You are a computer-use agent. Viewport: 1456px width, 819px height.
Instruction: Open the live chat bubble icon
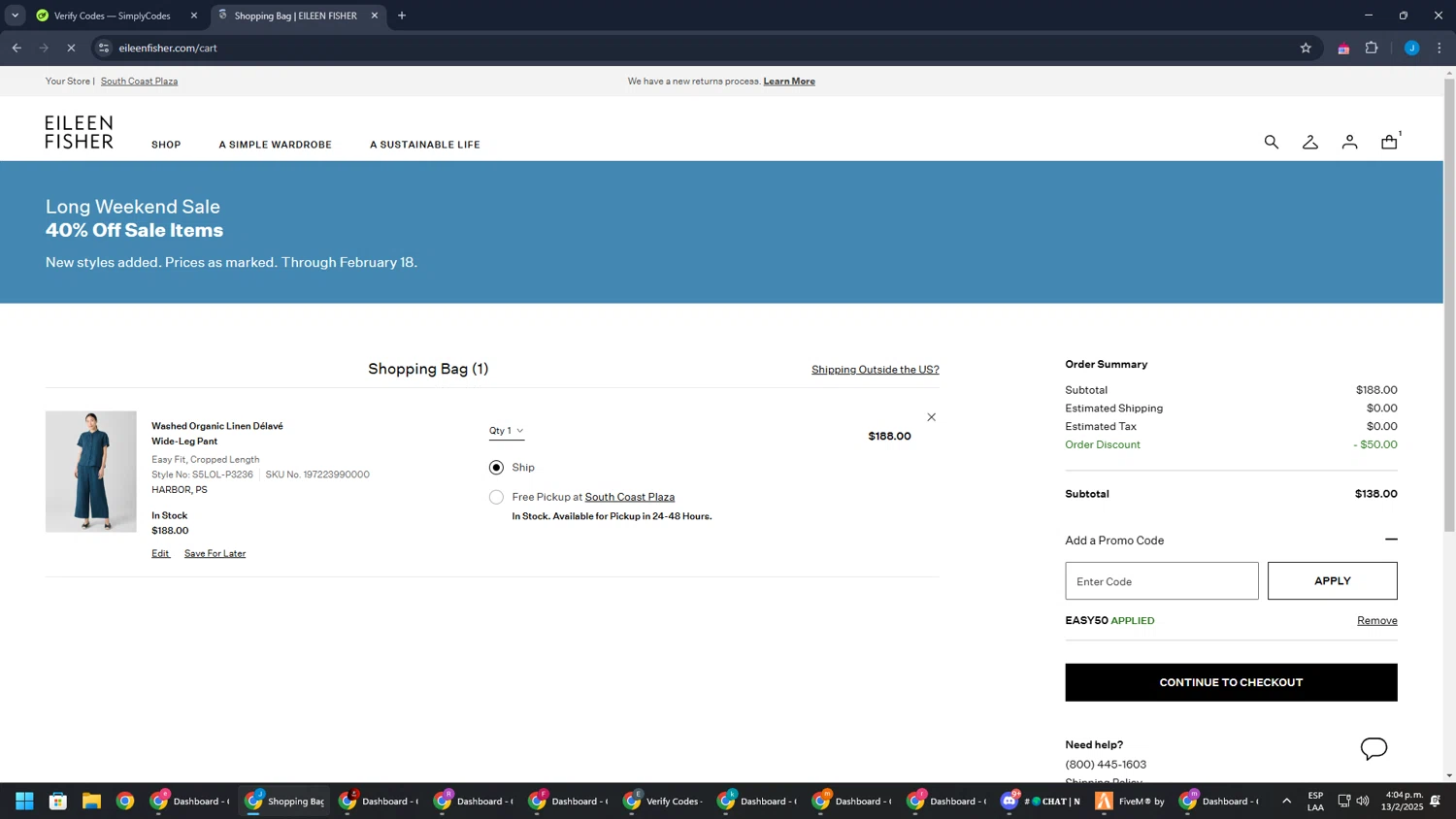pos(1373,748)
